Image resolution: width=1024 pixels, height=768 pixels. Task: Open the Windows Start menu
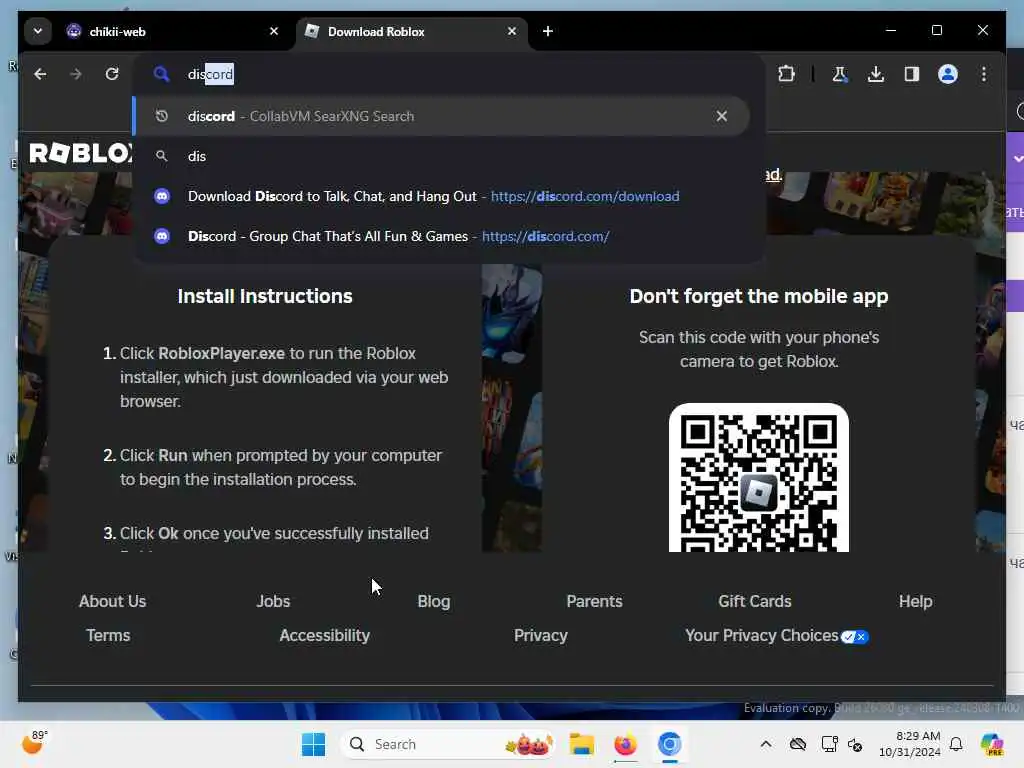pyautogui.click(x=313, y=744)
